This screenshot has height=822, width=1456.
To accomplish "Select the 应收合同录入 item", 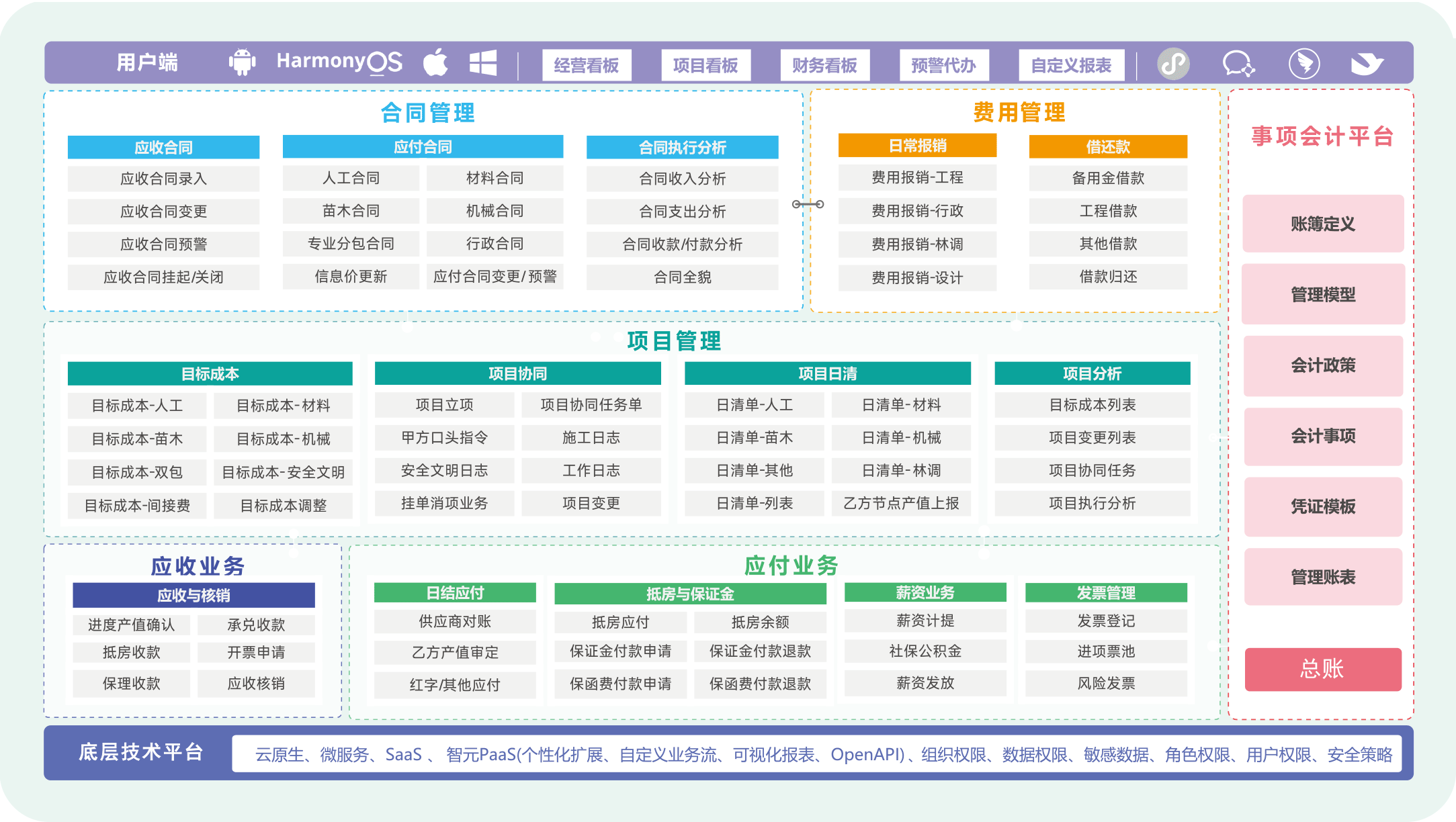I will [163, 179].
